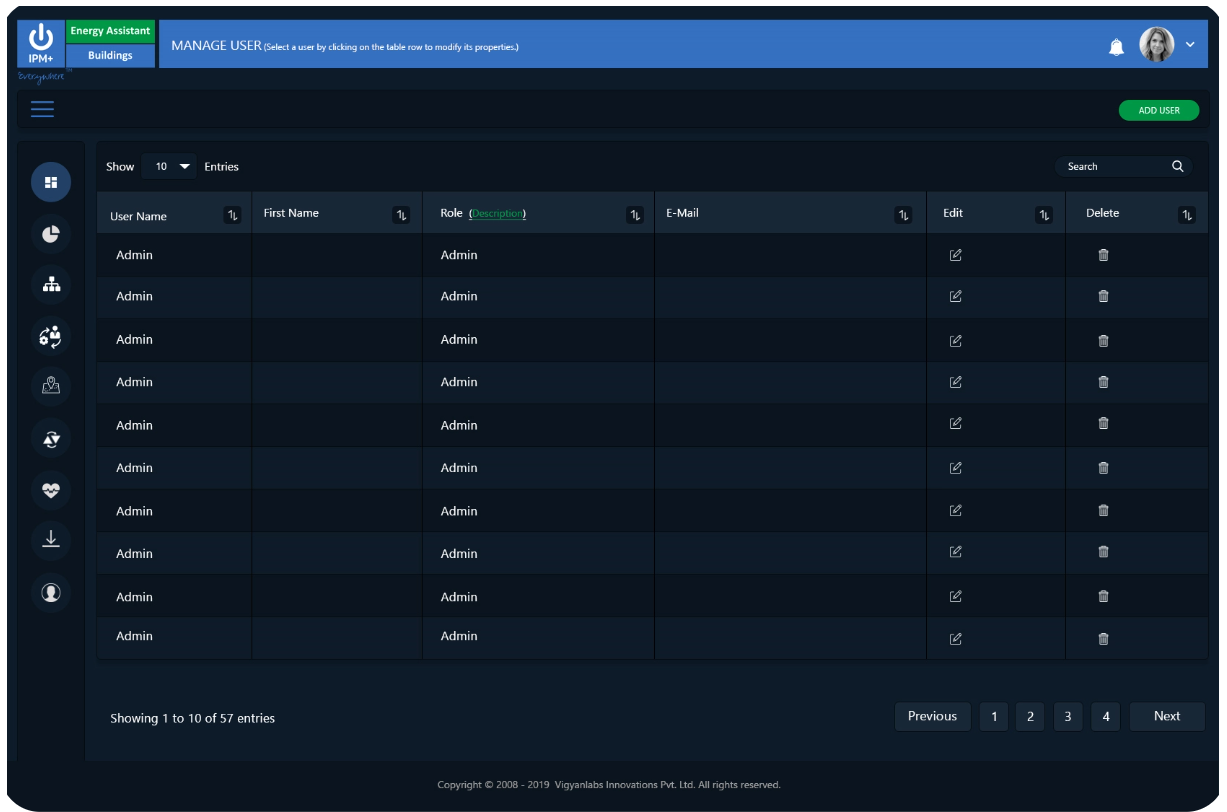Select pagination page 3
This screenshot has width=1227, height=812.
click(x=1068, y=717)
